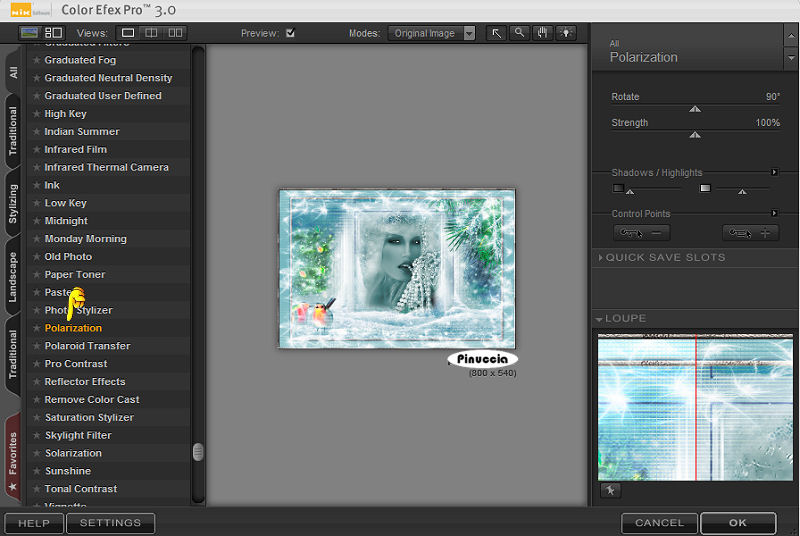Star High Key as favorite
Image resolution: width=800 pixels, height=536 pixels.
(x=37, y=114)
